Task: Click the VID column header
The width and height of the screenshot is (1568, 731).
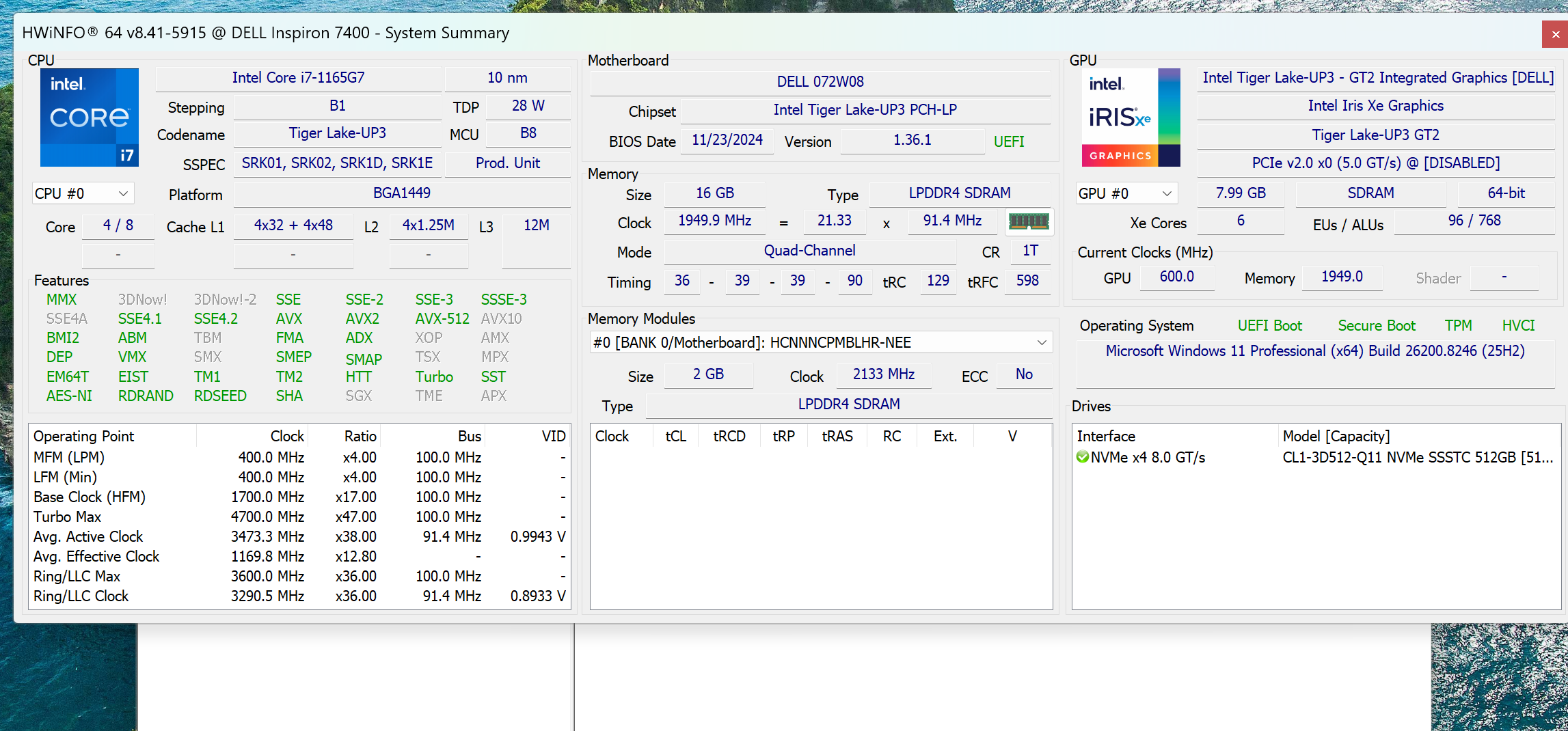Action: [527, 436]
